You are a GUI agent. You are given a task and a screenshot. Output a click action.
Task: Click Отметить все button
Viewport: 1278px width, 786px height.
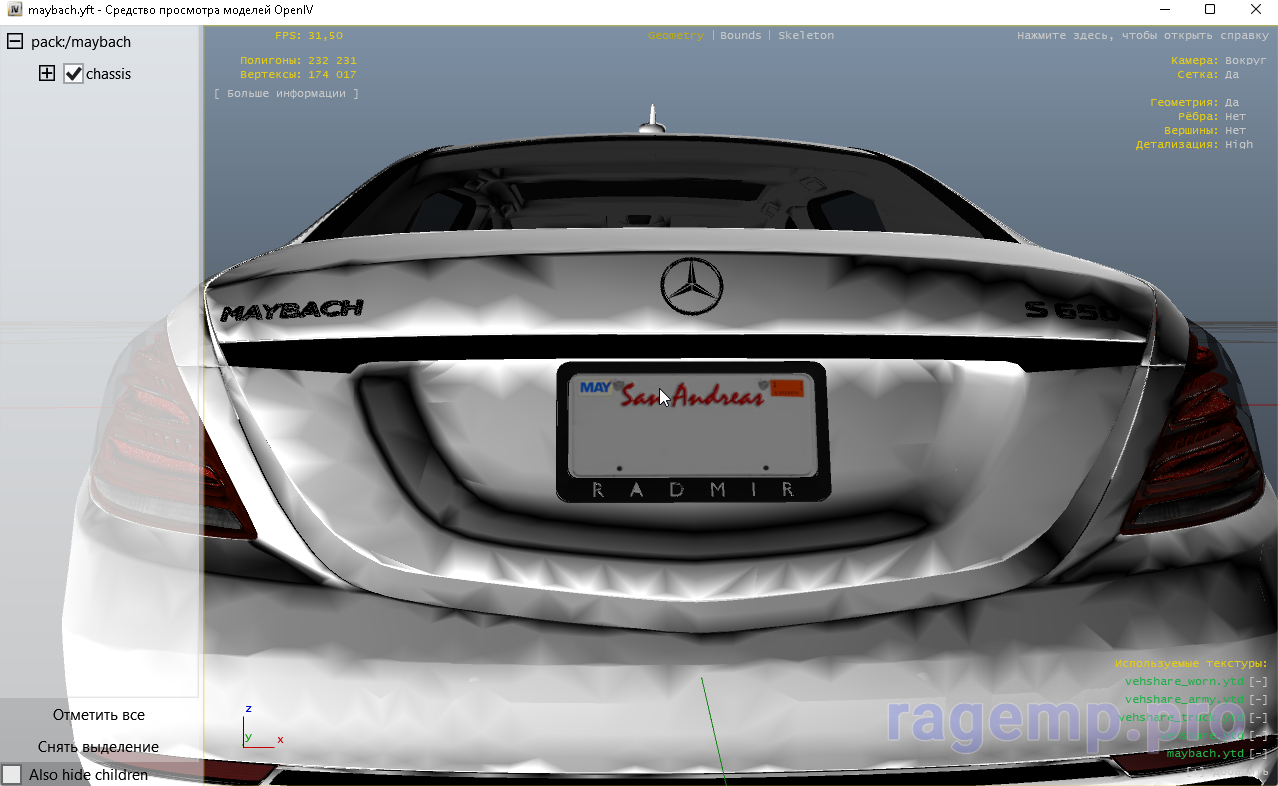pyautogui.click(x=99, y=715)
